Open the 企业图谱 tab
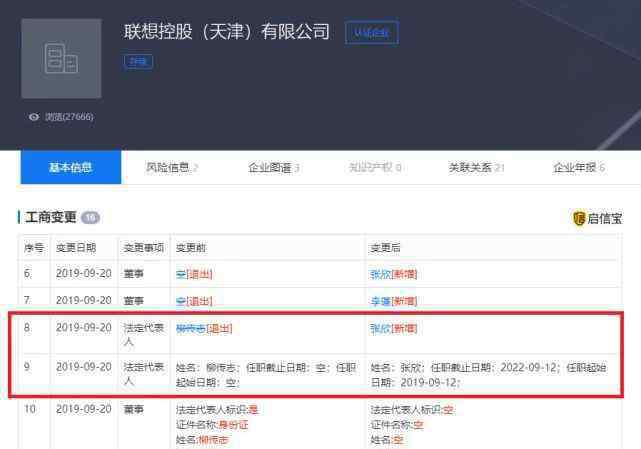Viewport: 641px width, 449px height. 274,167
